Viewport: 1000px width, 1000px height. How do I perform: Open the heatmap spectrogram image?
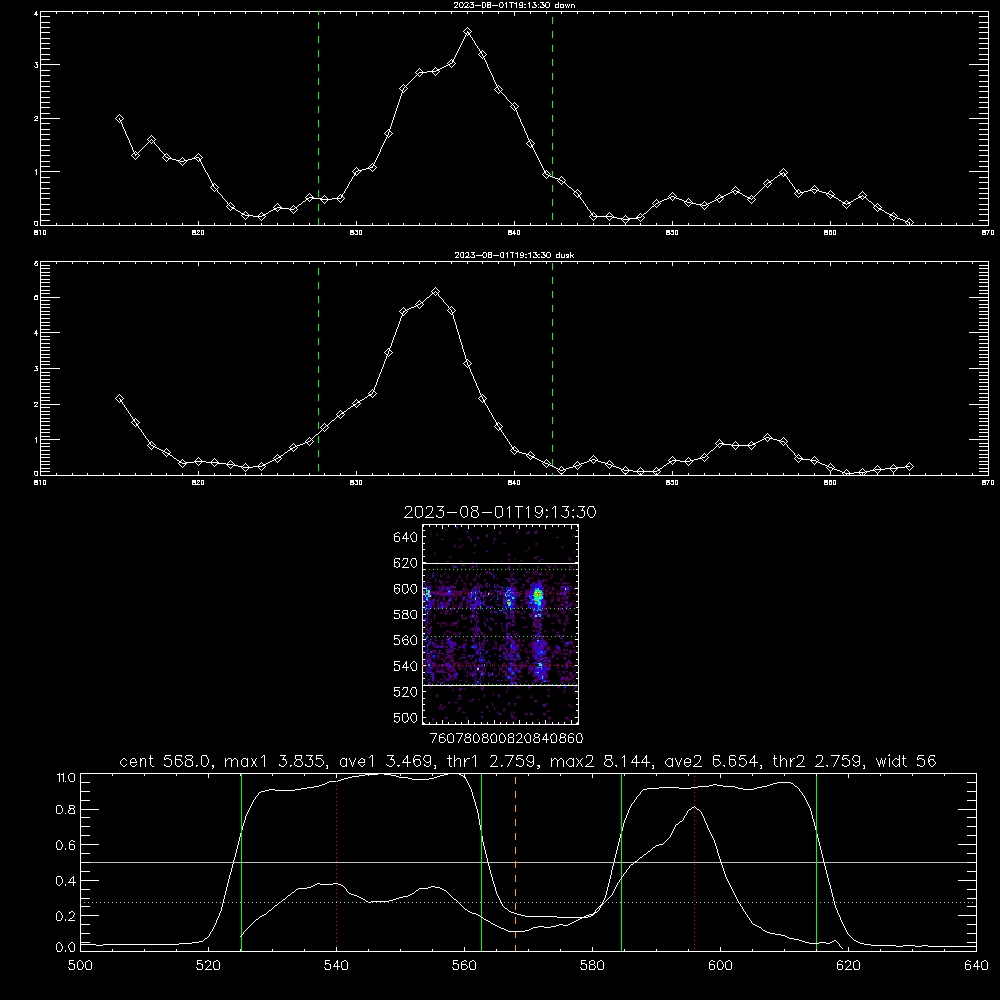pyautogui.click(x=501, y=624)
